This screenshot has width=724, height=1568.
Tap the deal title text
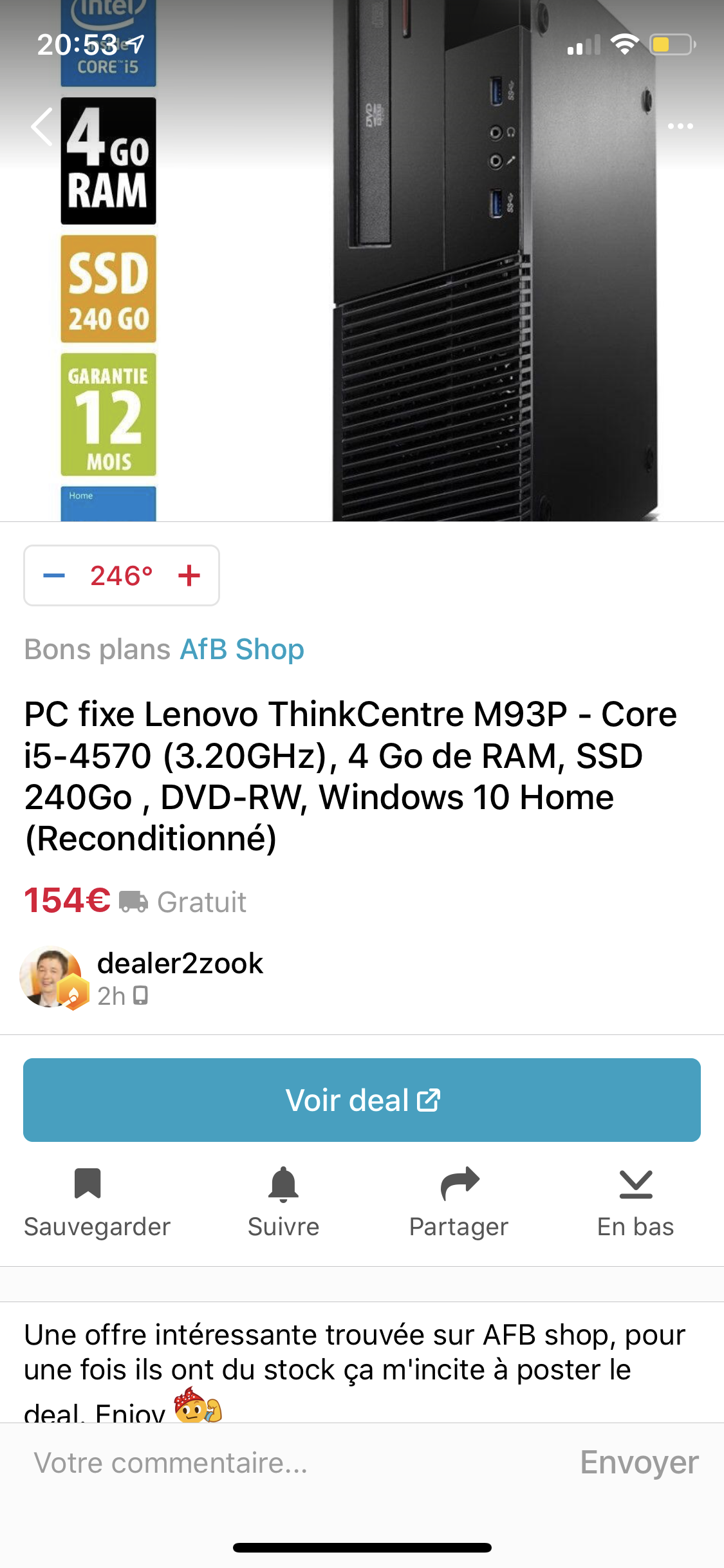[x=351, y=776]
